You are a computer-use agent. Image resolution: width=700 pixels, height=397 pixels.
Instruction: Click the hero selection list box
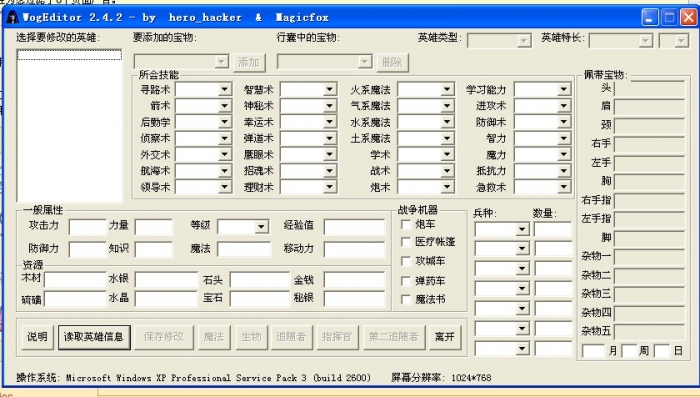[x=70, y=125]
